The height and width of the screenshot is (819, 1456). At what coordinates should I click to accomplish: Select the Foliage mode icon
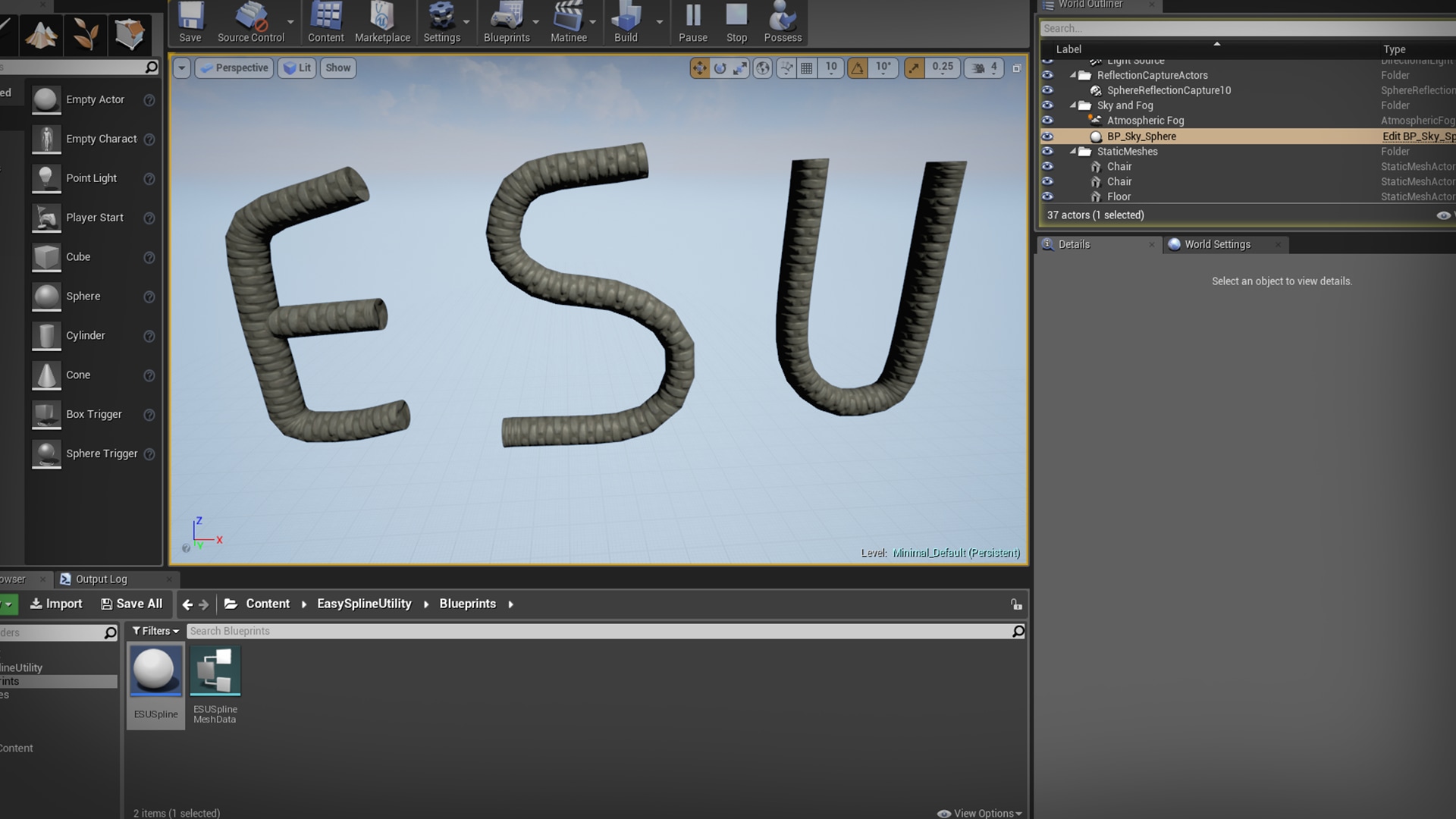tap(86, 34)
